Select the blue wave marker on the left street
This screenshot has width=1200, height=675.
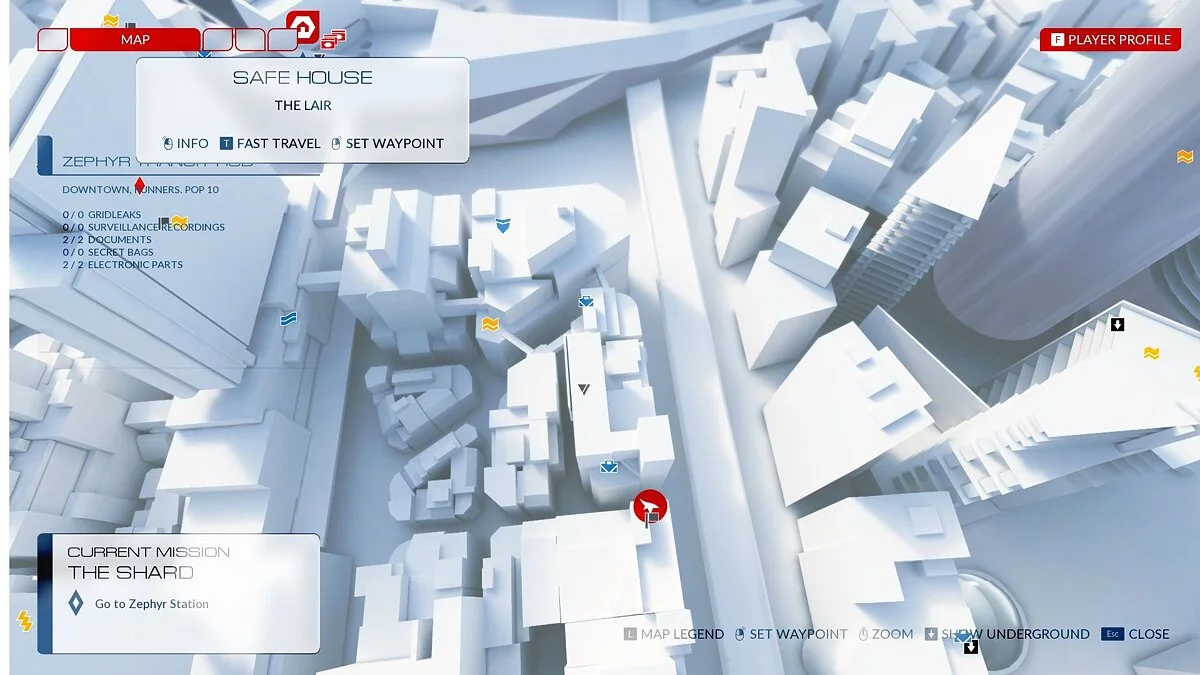click(289, 318)
